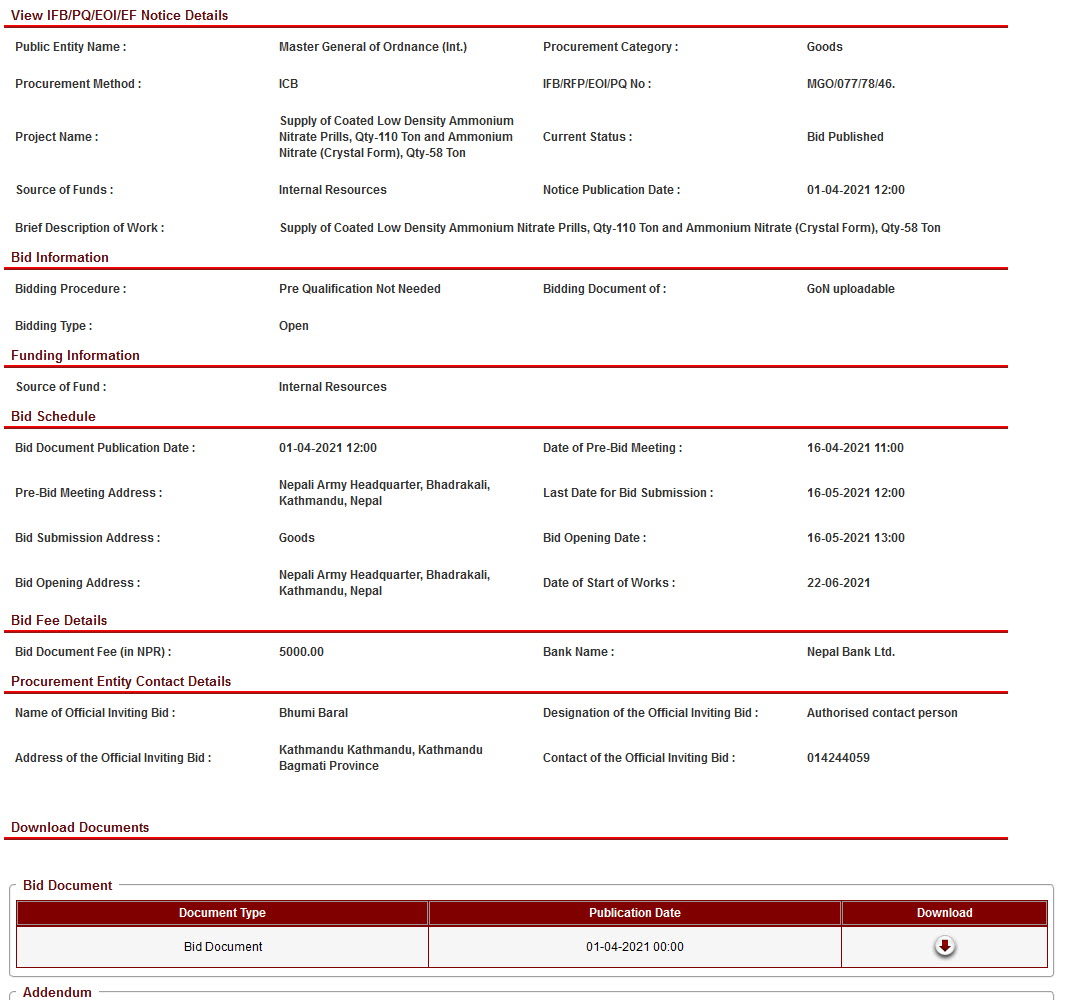Click the Nepal Bank Ltd. value
The width and height of the screenshot is (1068, 1005).
850,652
